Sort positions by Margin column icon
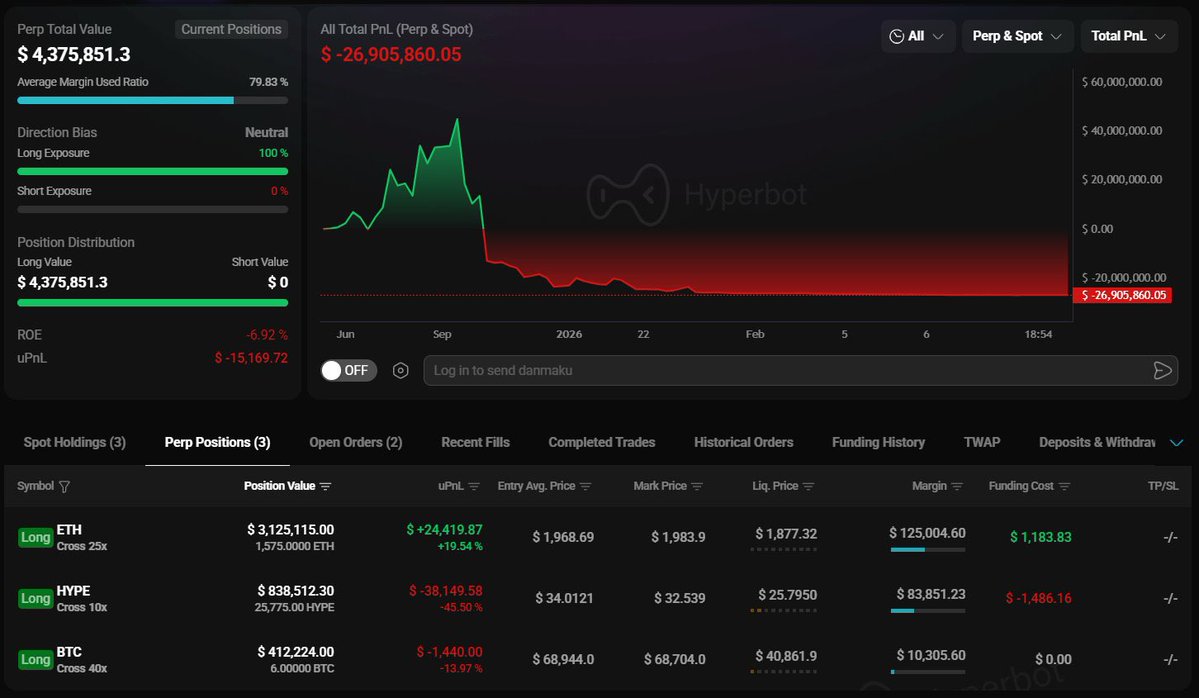This screenshot has height=698, width=1199. pos(957,487)
